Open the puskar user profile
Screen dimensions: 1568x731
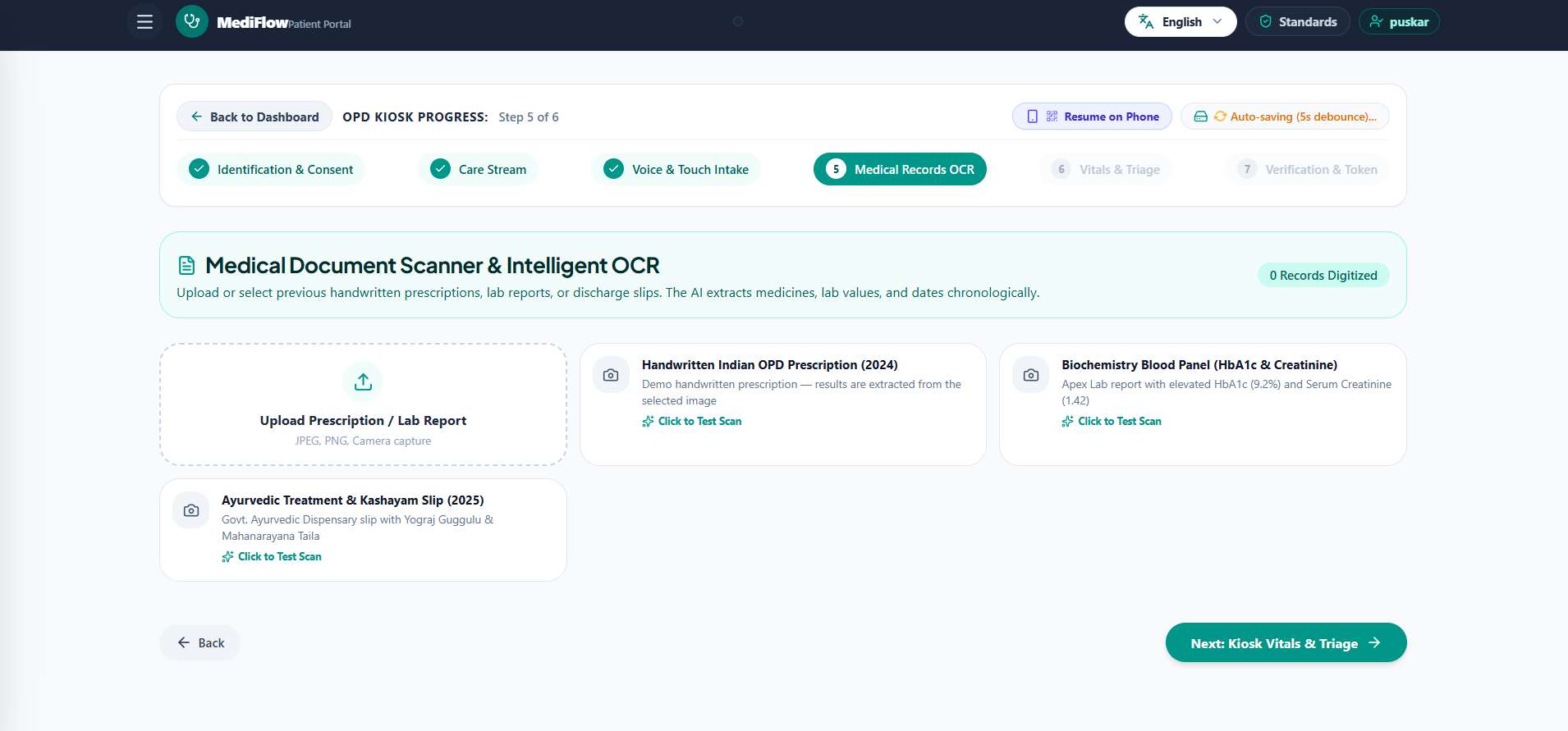point(1399,22)
